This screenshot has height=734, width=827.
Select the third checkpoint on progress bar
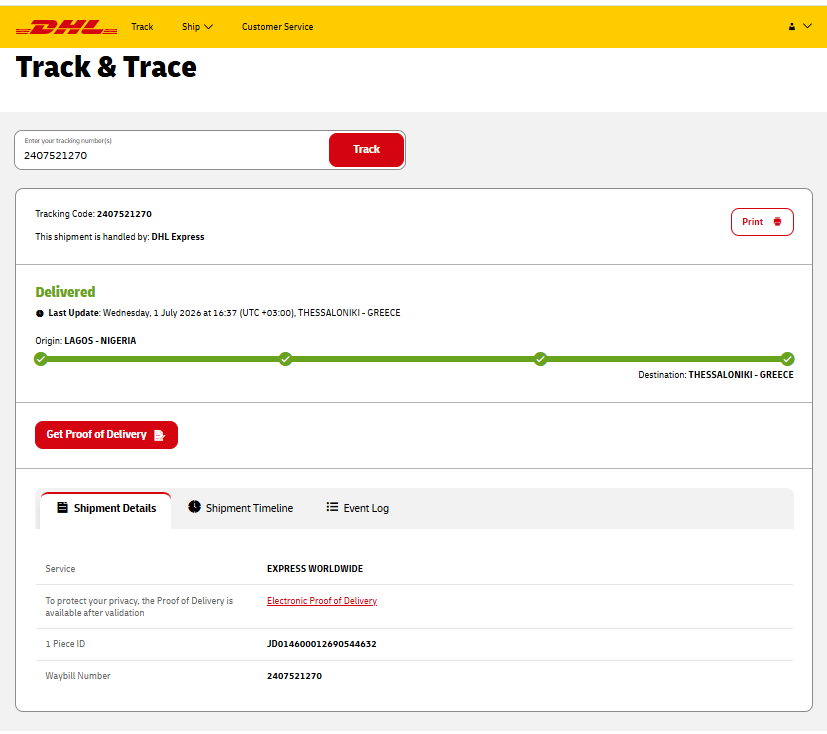point(540,359)
